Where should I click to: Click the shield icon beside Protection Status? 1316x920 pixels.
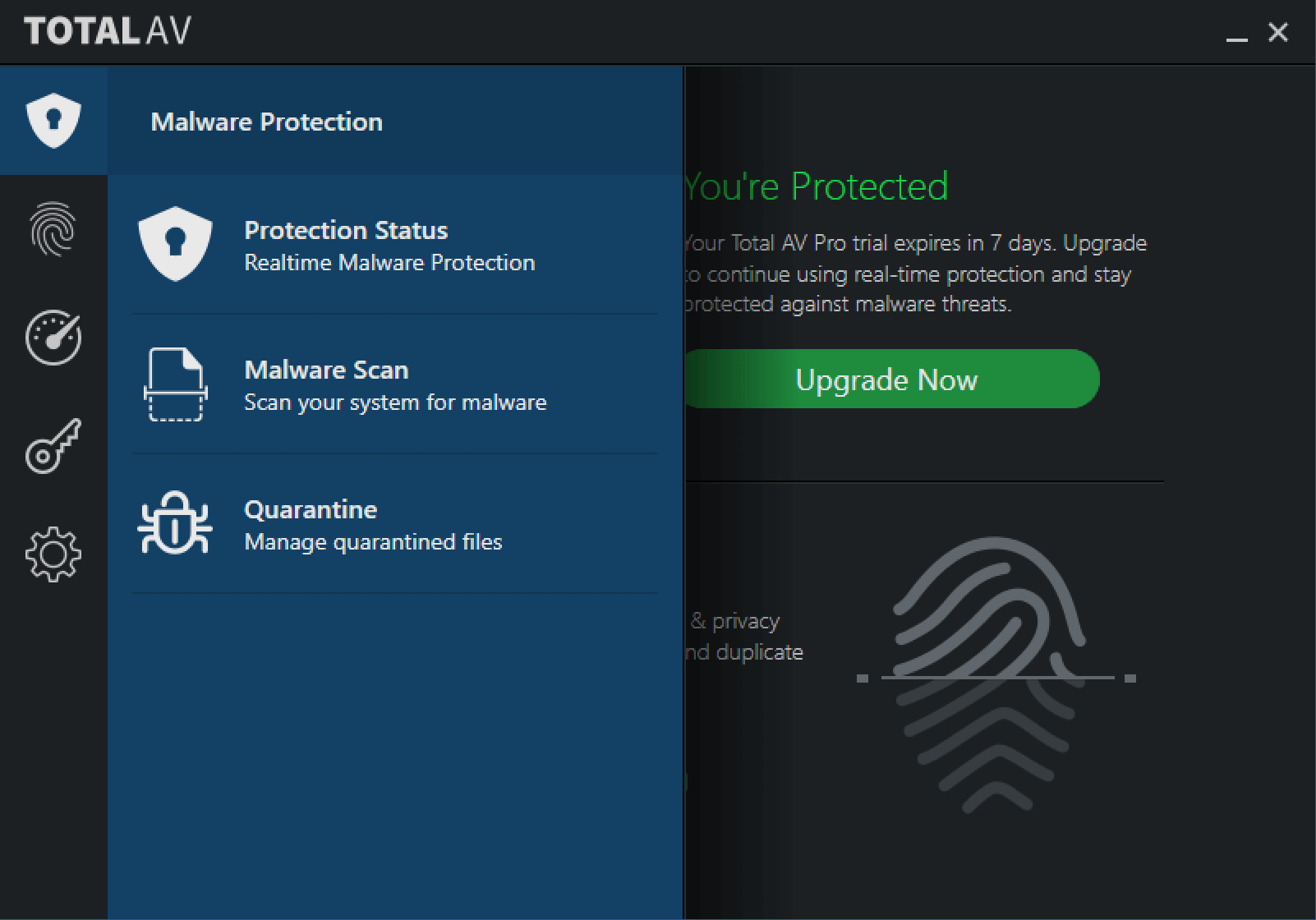175,244
